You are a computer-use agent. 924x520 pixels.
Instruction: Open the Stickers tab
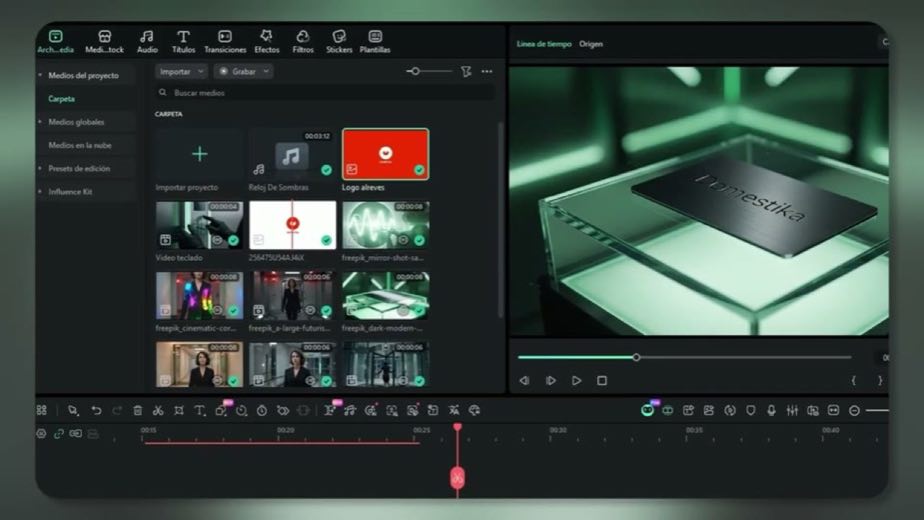339,42
